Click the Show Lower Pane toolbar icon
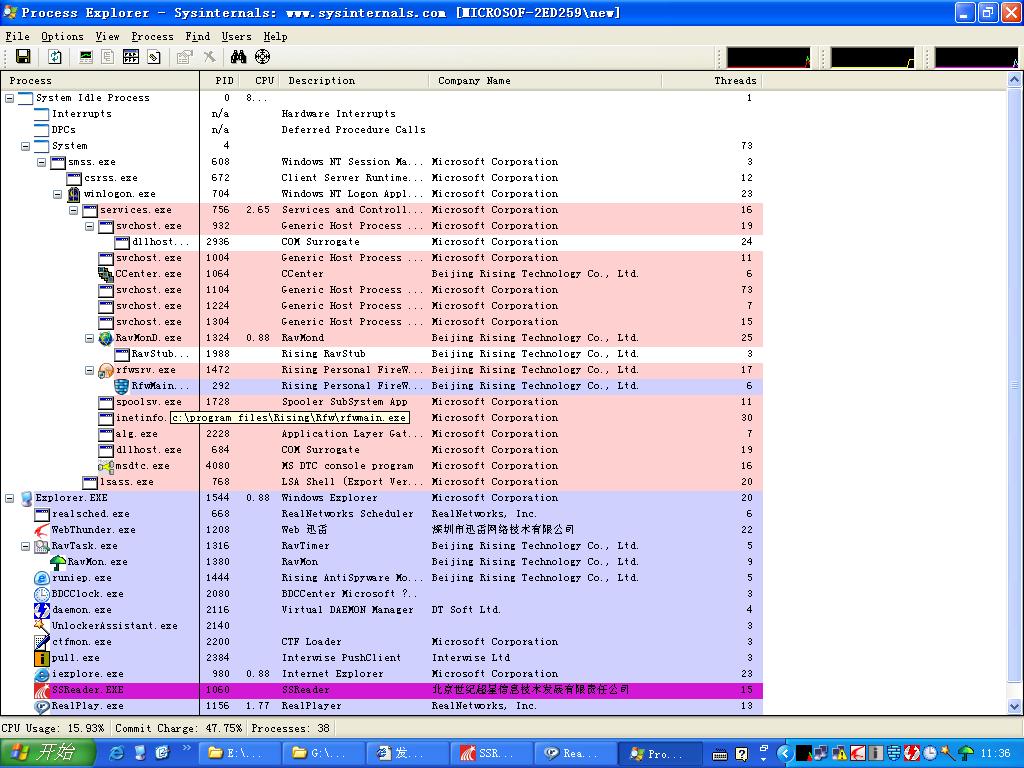 point(131,57)
